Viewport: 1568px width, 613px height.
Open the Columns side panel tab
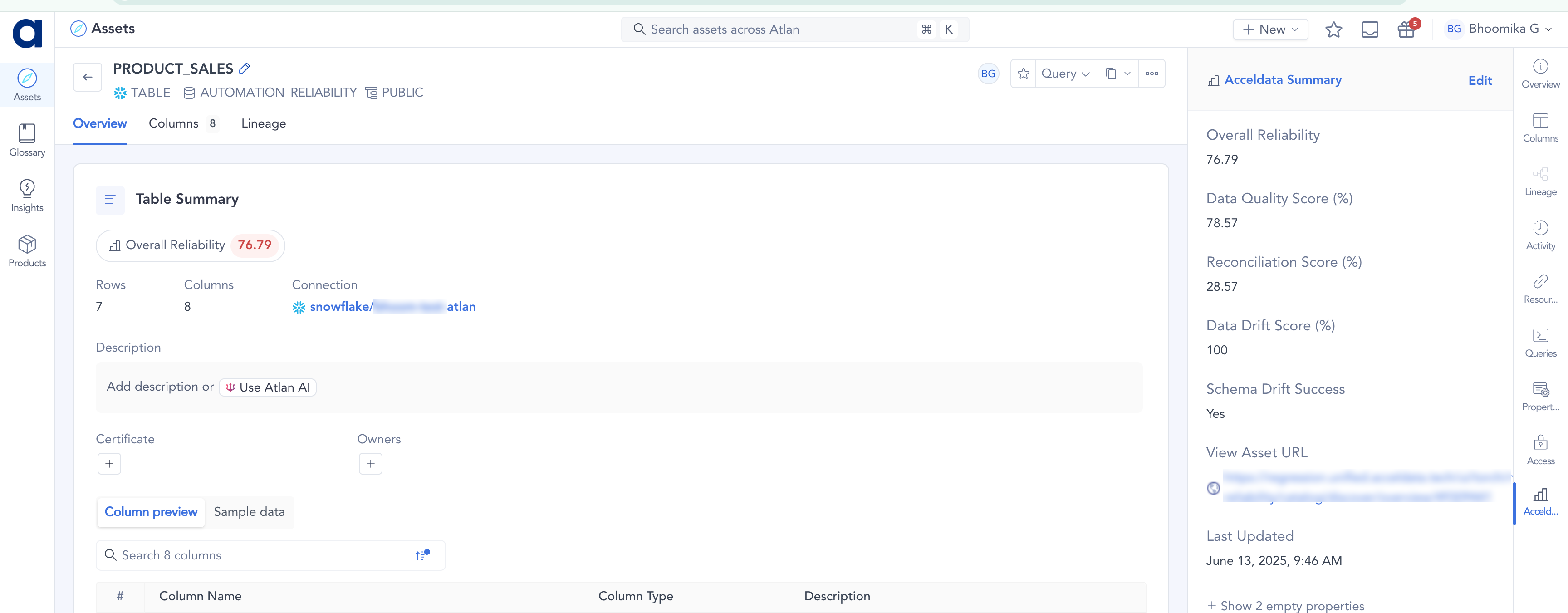(1541, 128)
